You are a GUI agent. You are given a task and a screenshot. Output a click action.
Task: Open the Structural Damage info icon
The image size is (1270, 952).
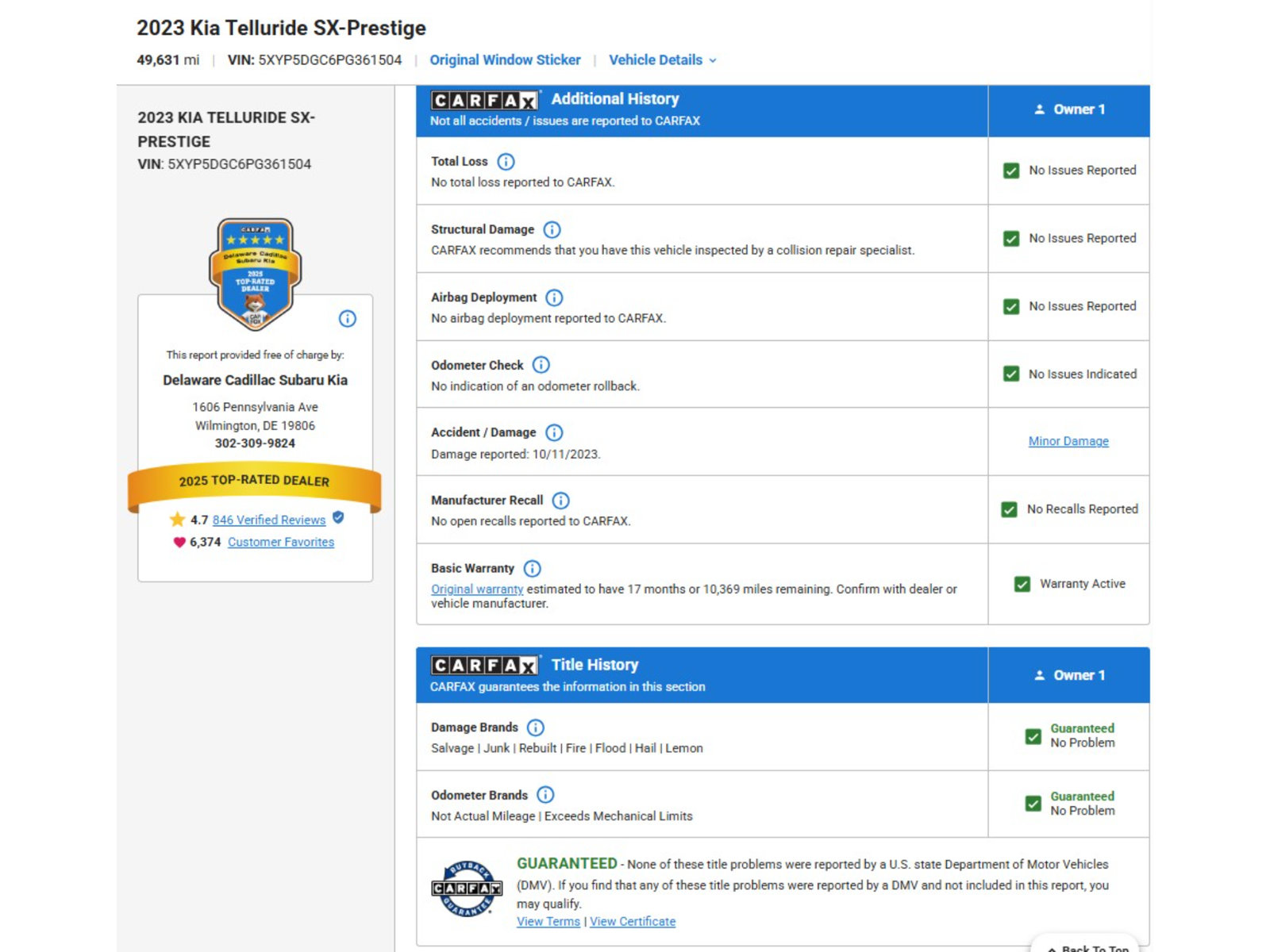pos(552,230)
